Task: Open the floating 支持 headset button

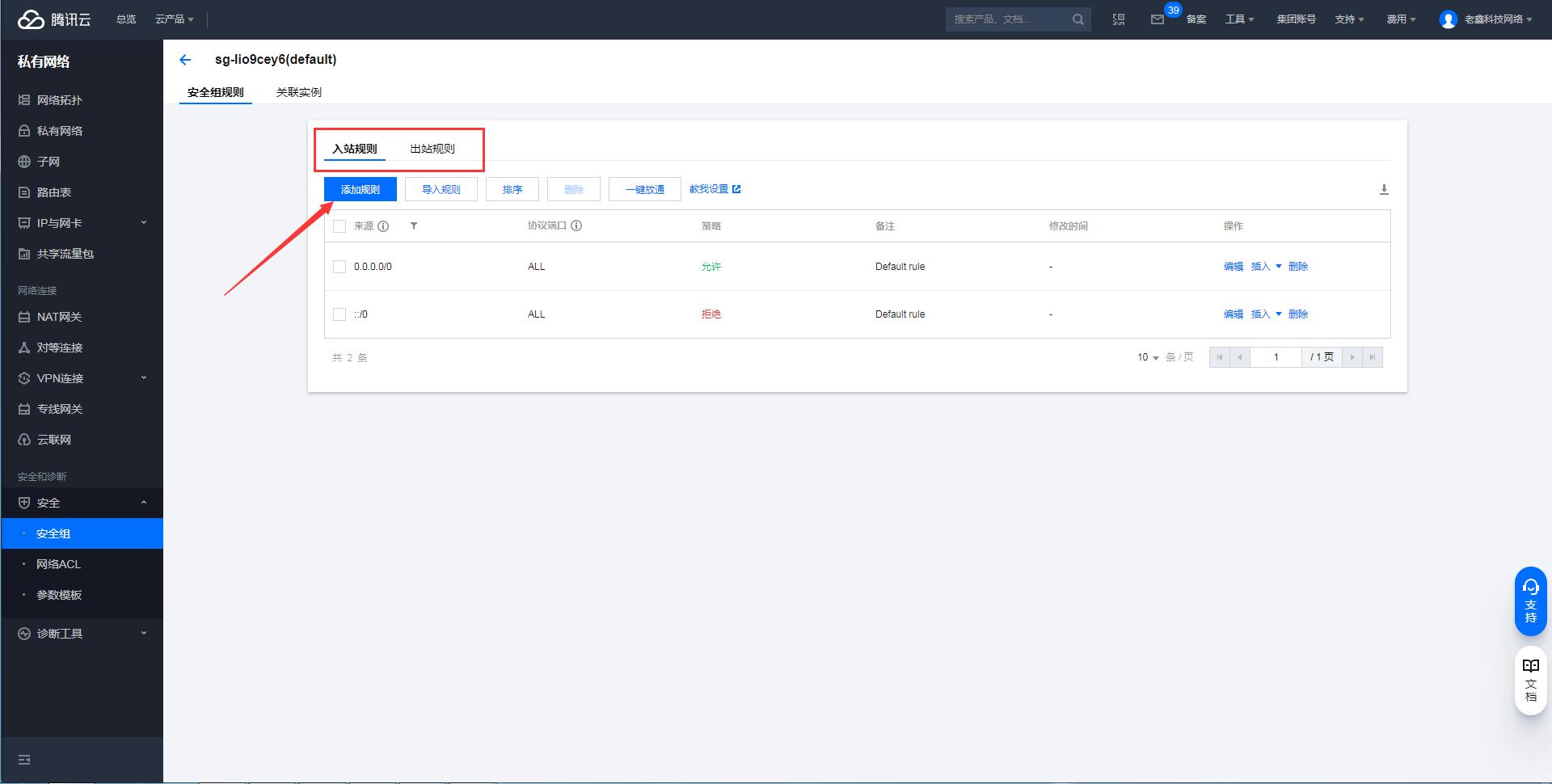Action: click(1530, 601)
